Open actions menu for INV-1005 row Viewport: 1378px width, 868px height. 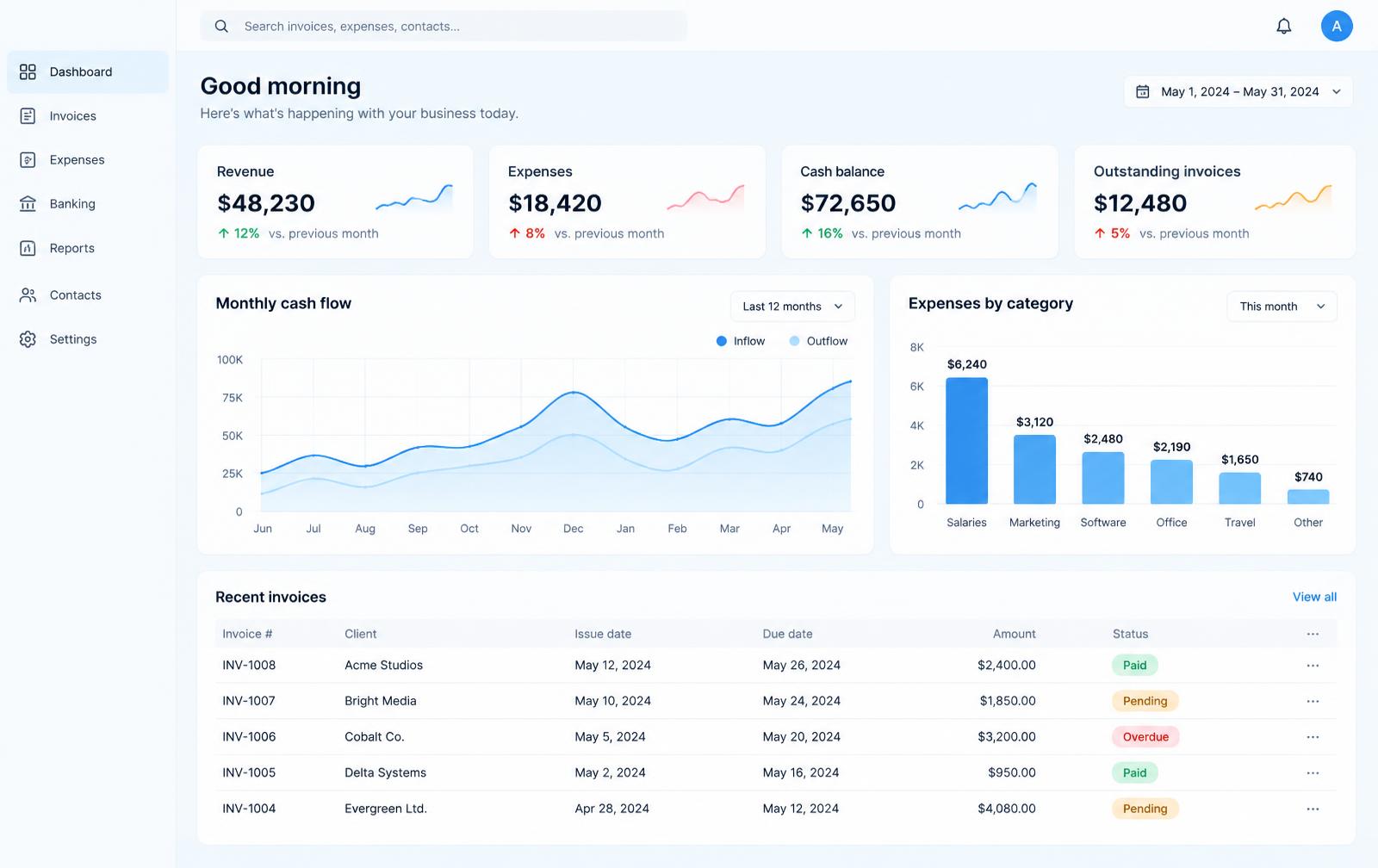pos(1313,773)
